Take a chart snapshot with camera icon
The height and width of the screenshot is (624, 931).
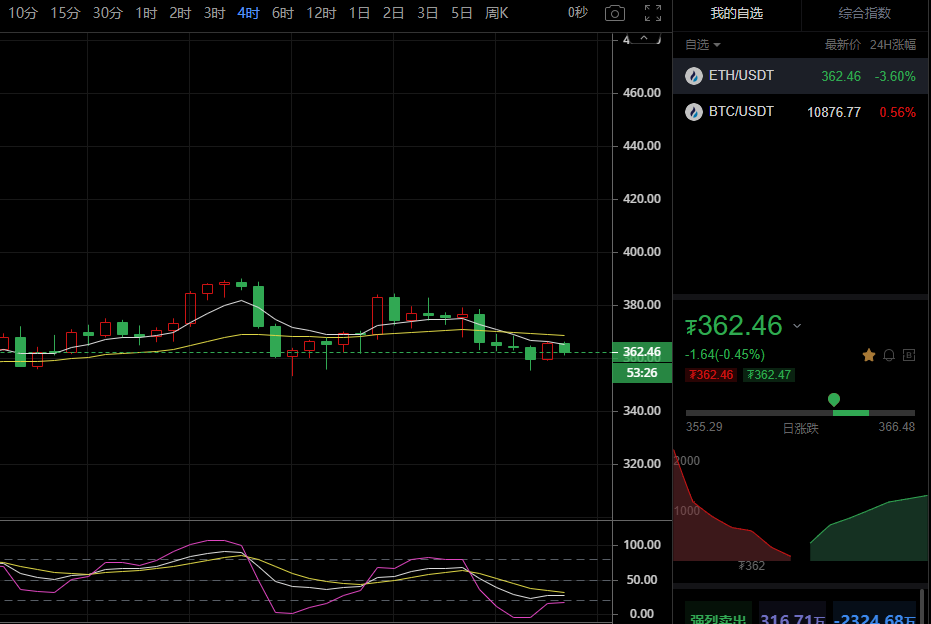point(615,13)
